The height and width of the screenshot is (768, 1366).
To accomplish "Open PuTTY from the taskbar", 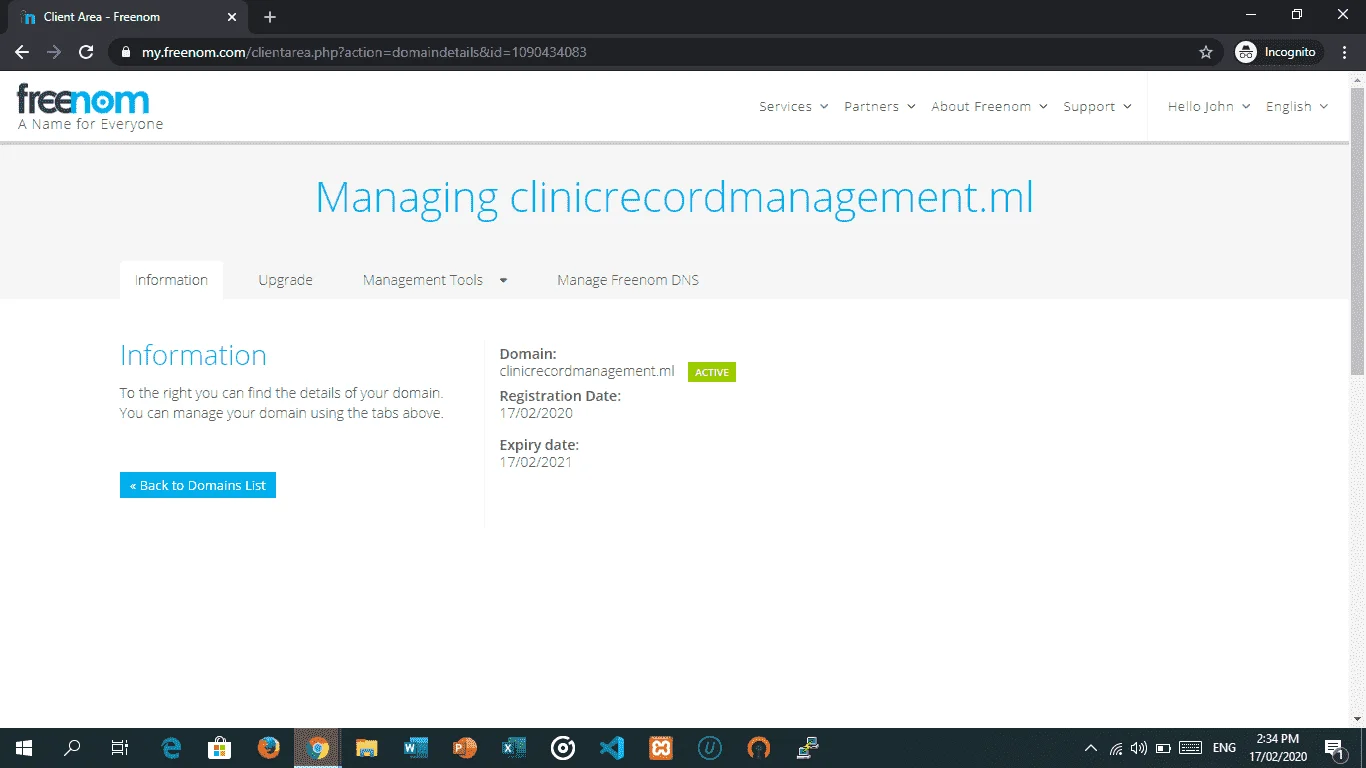I will 808,748.
